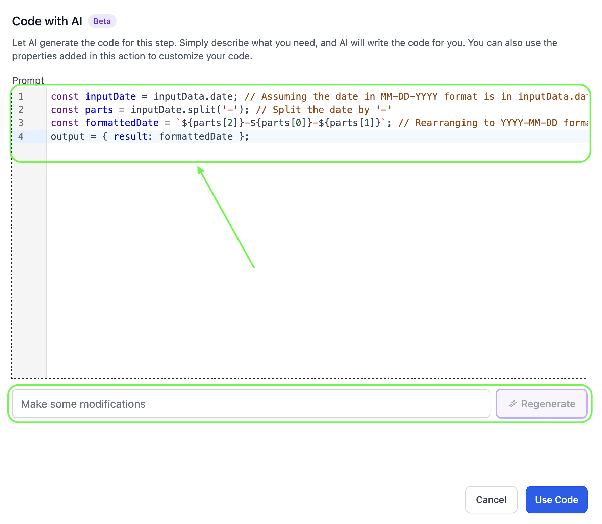Click the Prompt label above the editor
Image resolution: width=602 pixels, height=524 pixels.
(x=28, y=80)
